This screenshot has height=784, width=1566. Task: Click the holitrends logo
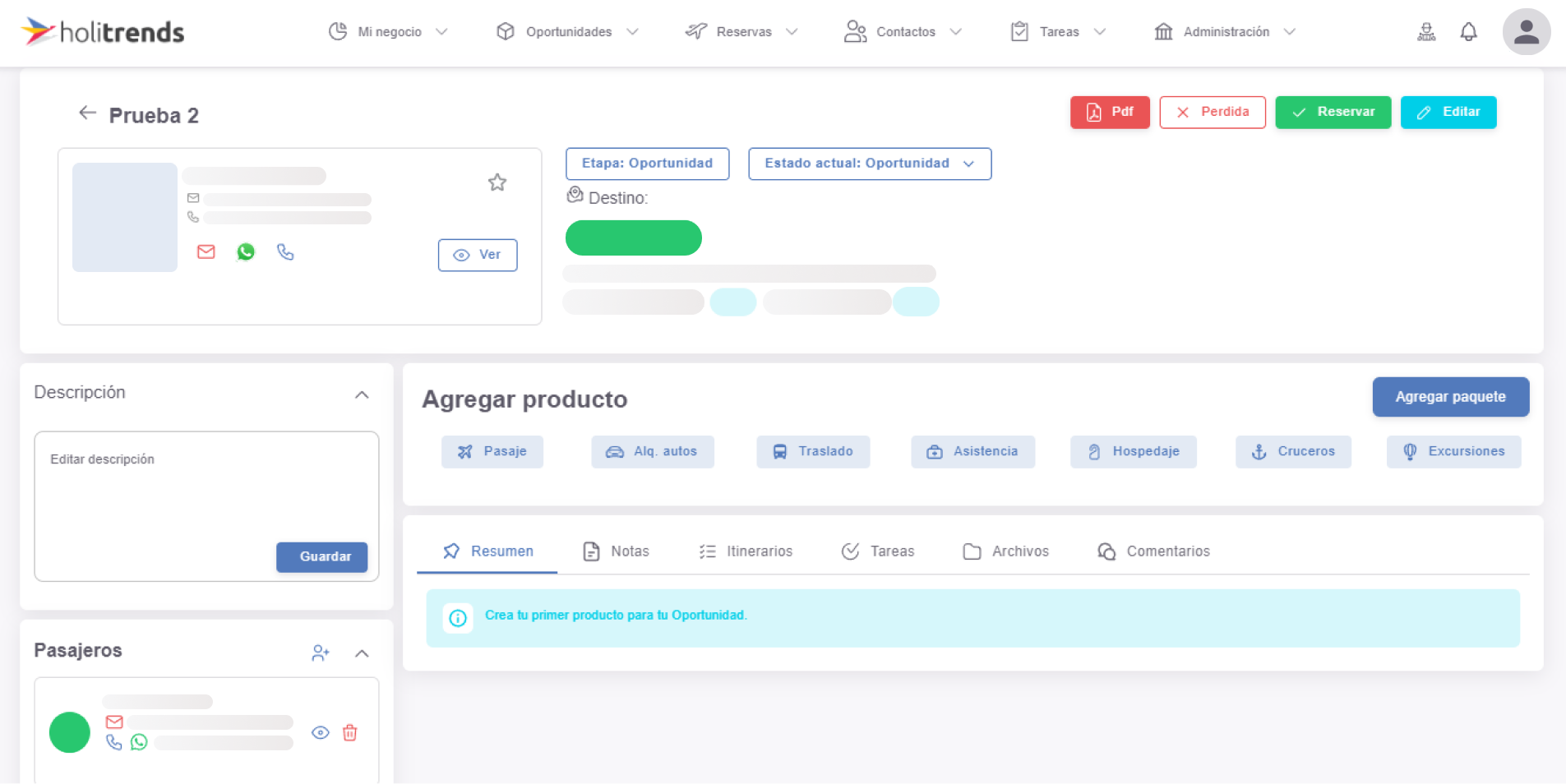[x=103, y=32]
